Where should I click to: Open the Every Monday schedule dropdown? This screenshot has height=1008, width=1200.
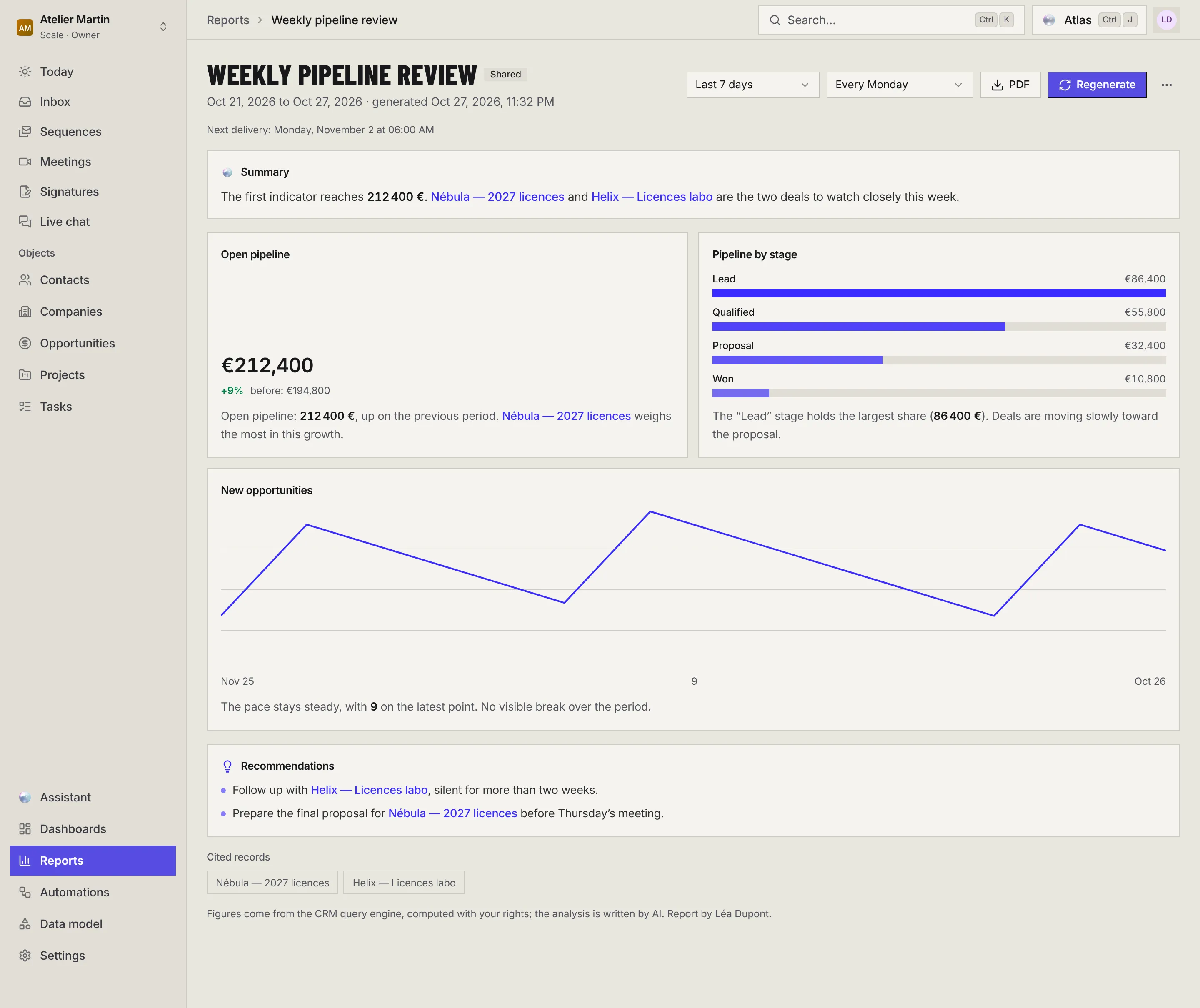[899, 85]
